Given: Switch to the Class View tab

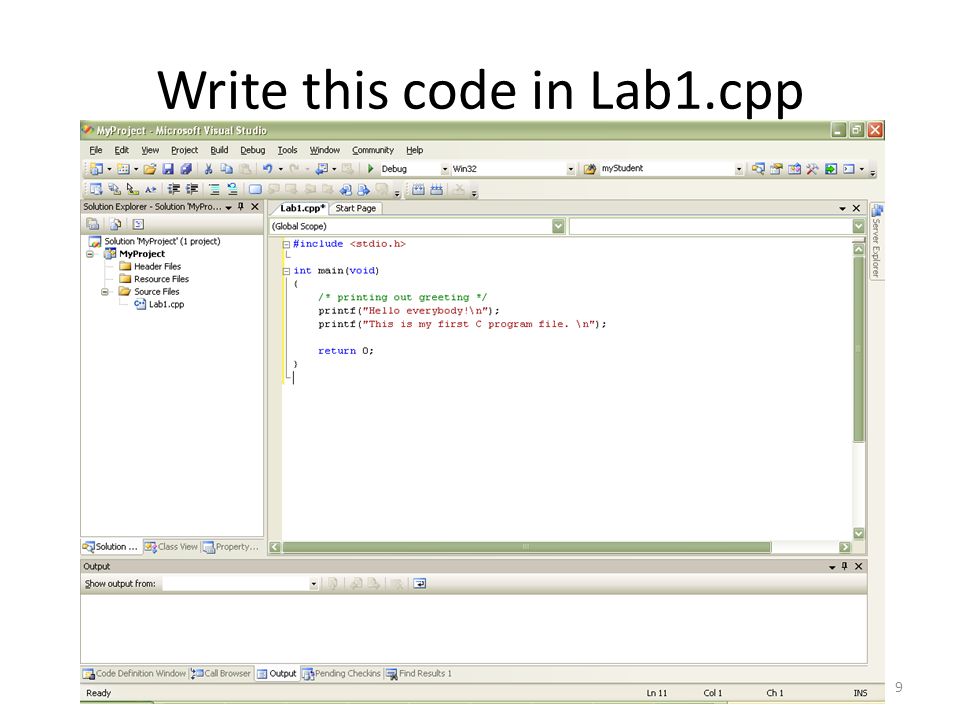Looking at the screenshot, I should pos(172,547).
